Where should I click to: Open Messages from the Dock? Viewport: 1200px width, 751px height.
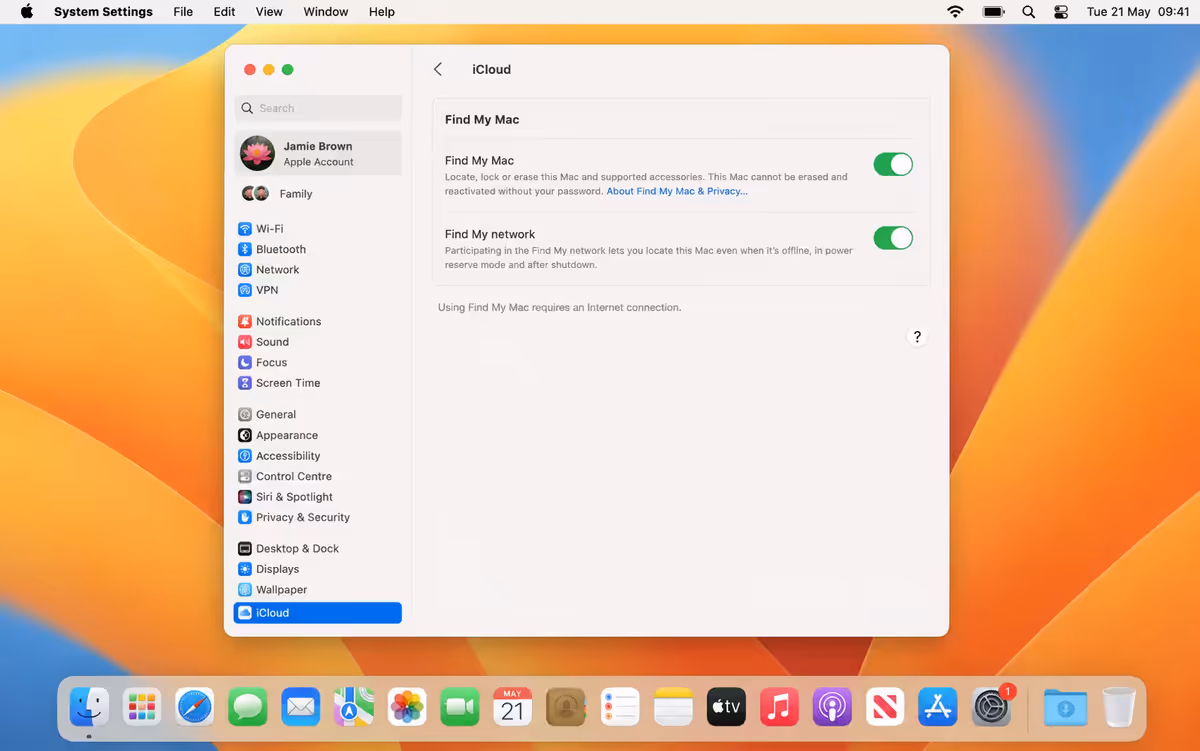(248, 707)
